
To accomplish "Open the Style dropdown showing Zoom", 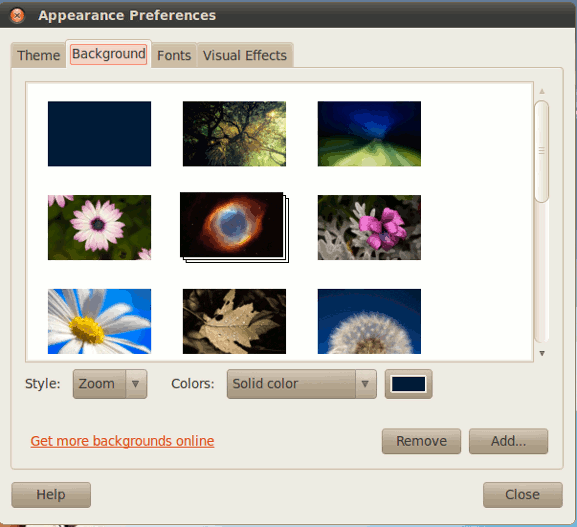I will (110, 384).
